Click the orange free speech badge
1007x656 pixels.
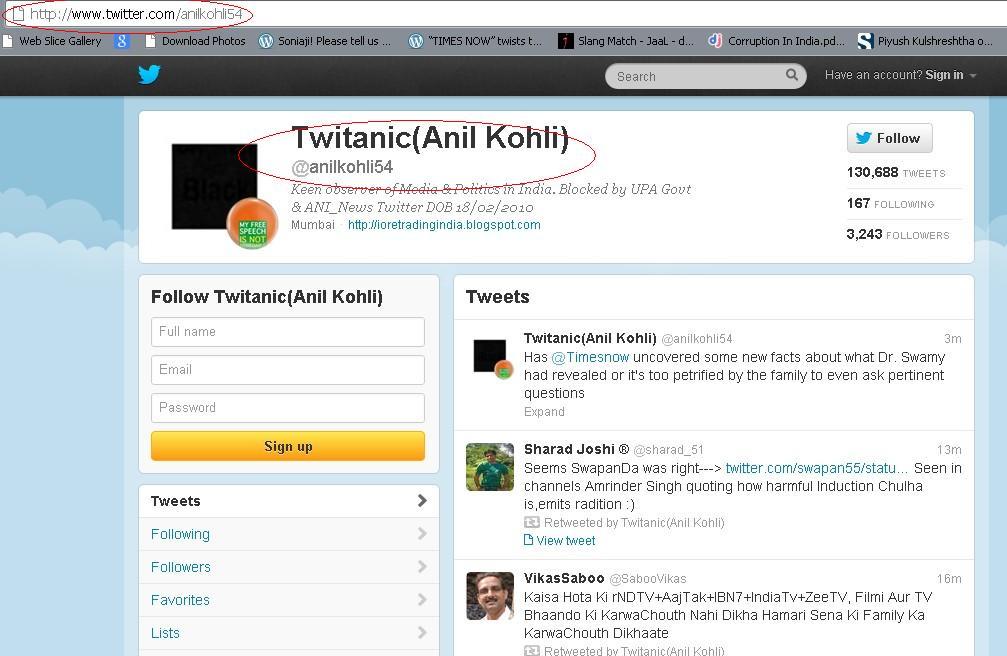click(x=252, y=224)
